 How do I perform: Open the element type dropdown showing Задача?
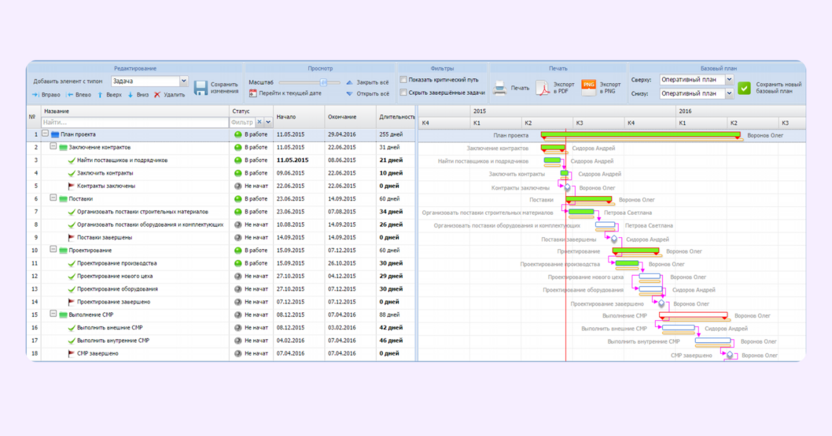point(150,81)
